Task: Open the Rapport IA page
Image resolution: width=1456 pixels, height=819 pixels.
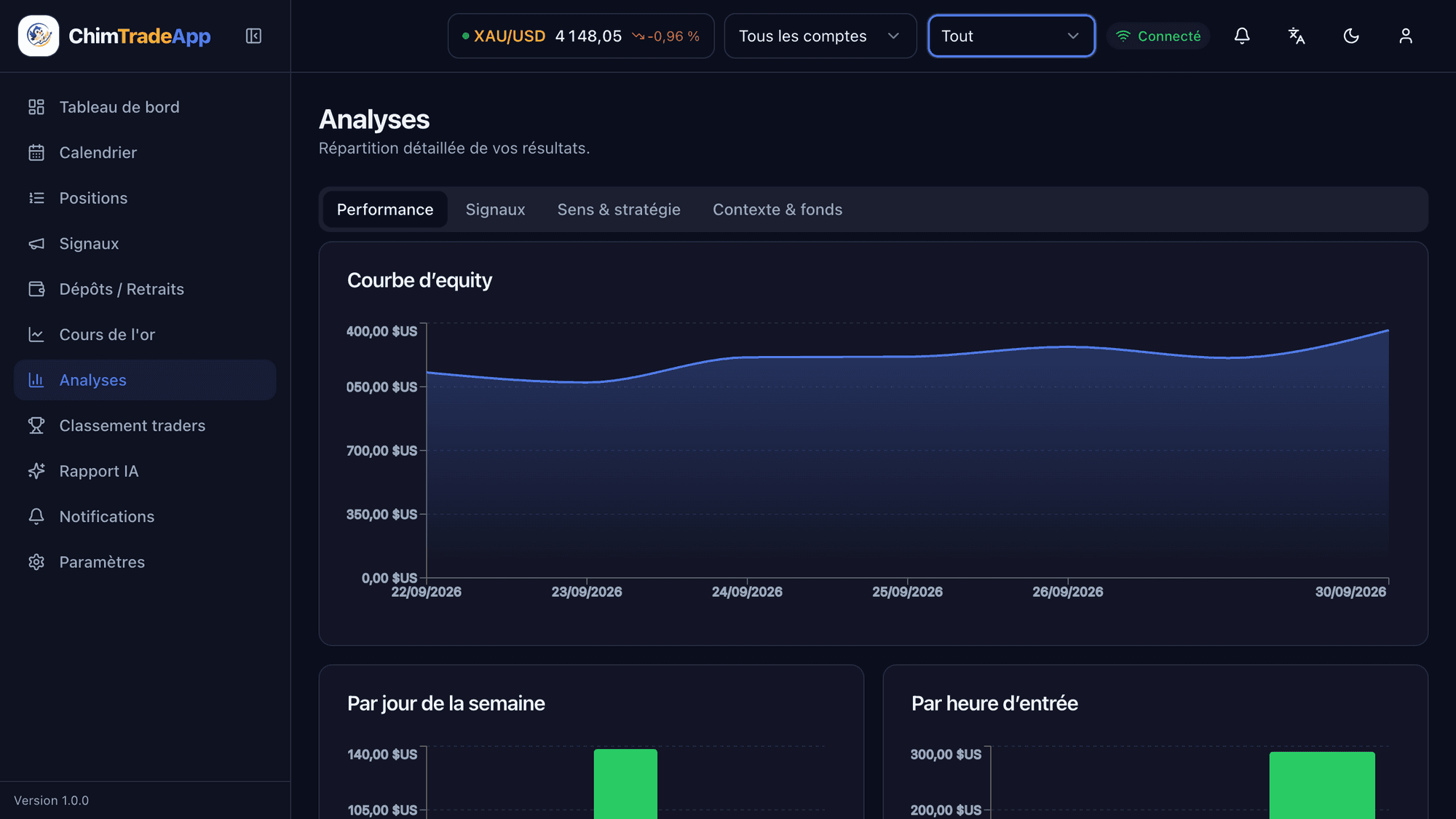Action: point(145,471)
